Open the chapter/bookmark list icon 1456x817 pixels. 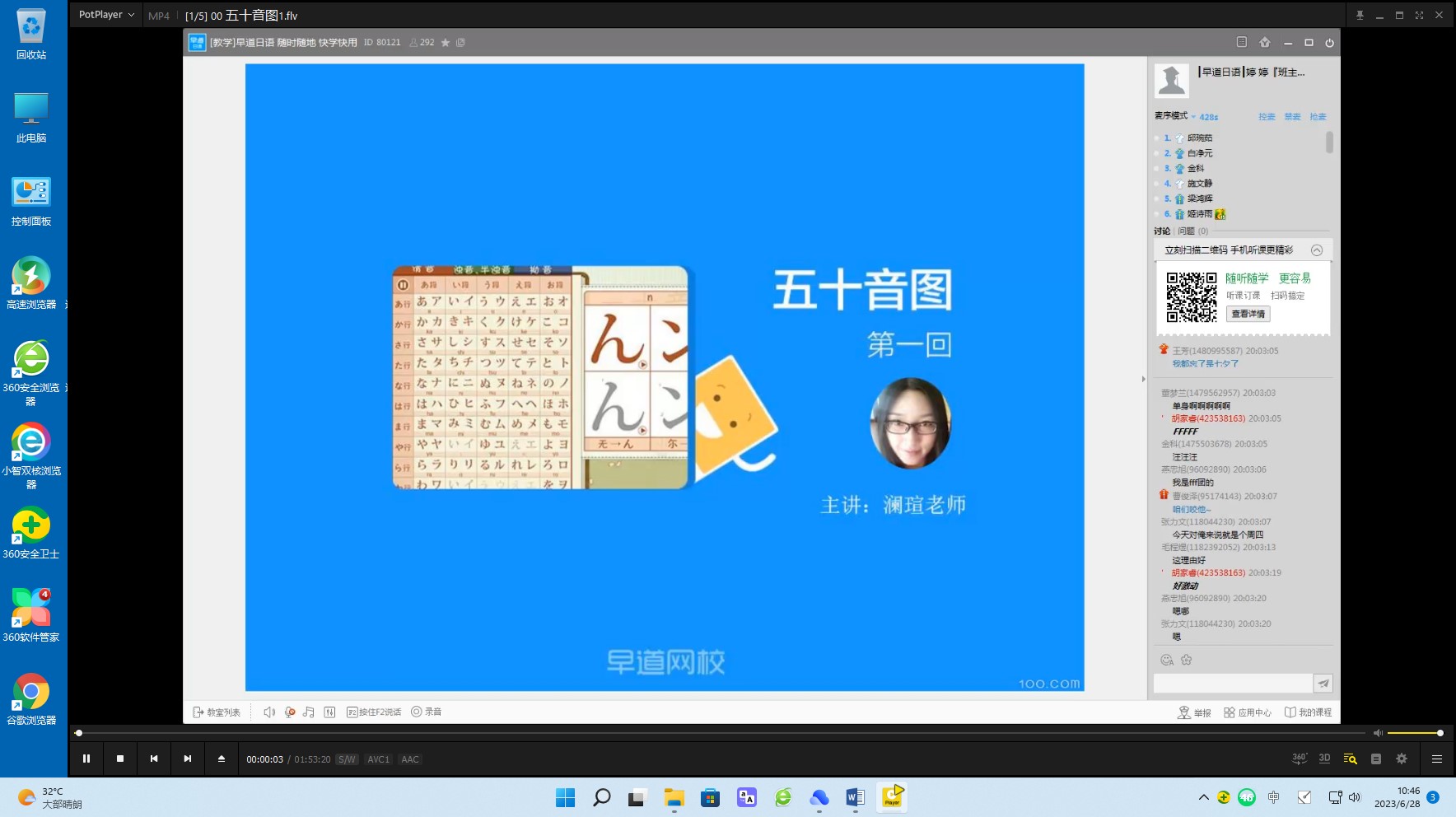tap(1376, 759)
